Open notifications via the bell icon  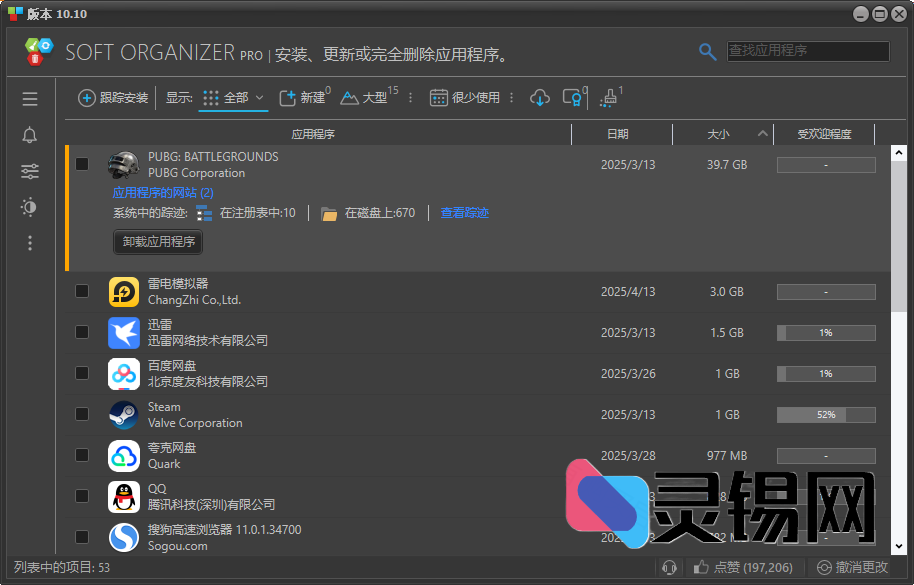tap(29, 135)
